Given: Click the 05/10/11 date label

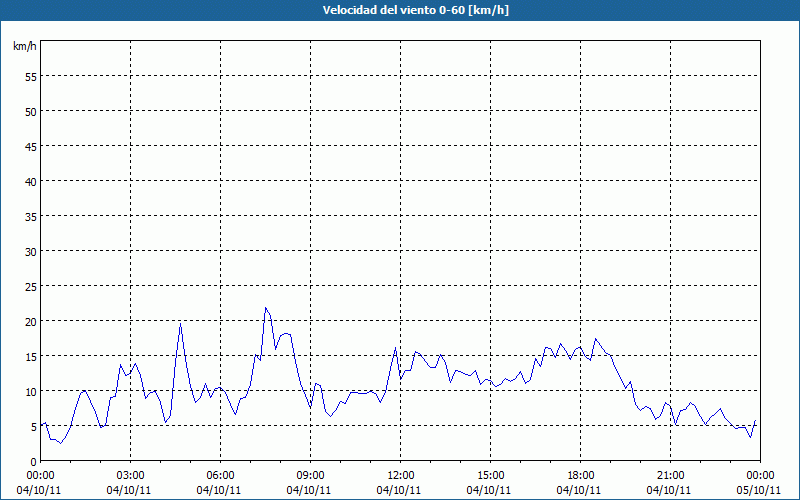Looking at the screenshot, I should (x=759, y=490).
